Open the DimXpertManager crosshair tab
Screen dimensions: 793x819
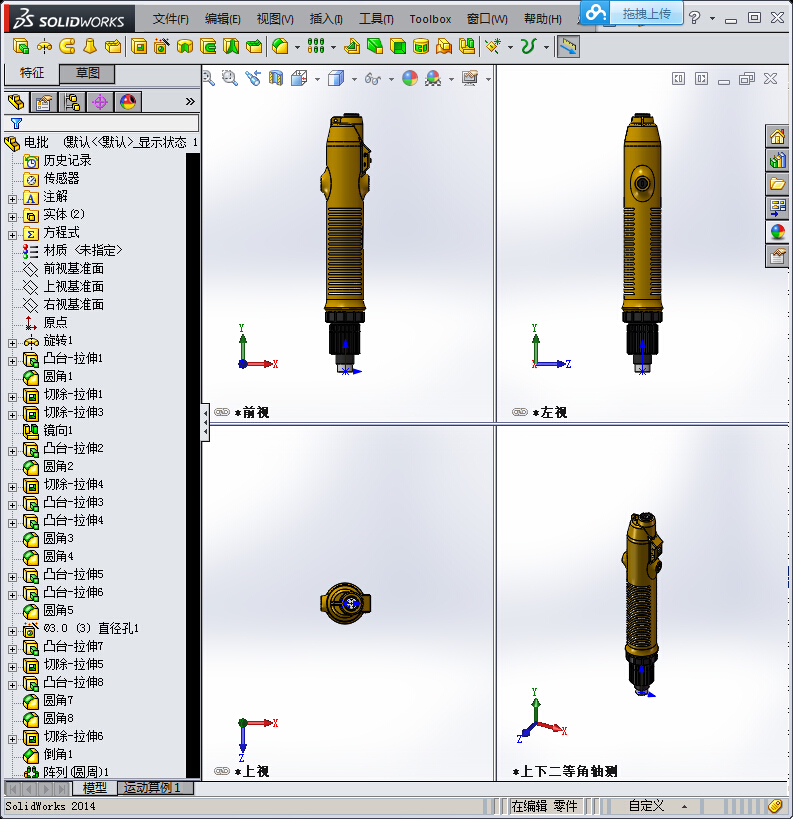pyautogui.click(x=100, y=101)
